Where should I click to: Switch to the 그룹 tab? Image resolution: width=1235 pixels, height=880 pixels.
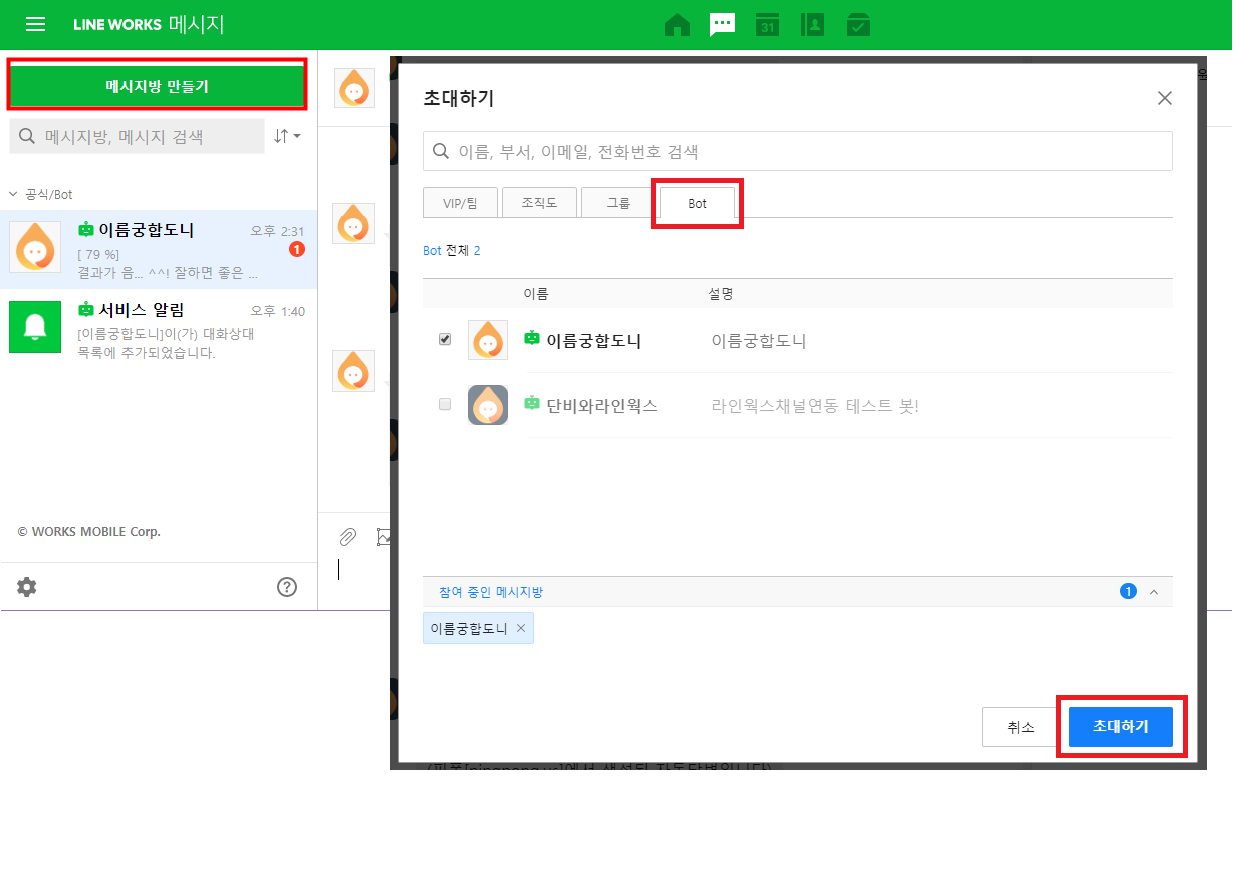(x=618, y=203)
